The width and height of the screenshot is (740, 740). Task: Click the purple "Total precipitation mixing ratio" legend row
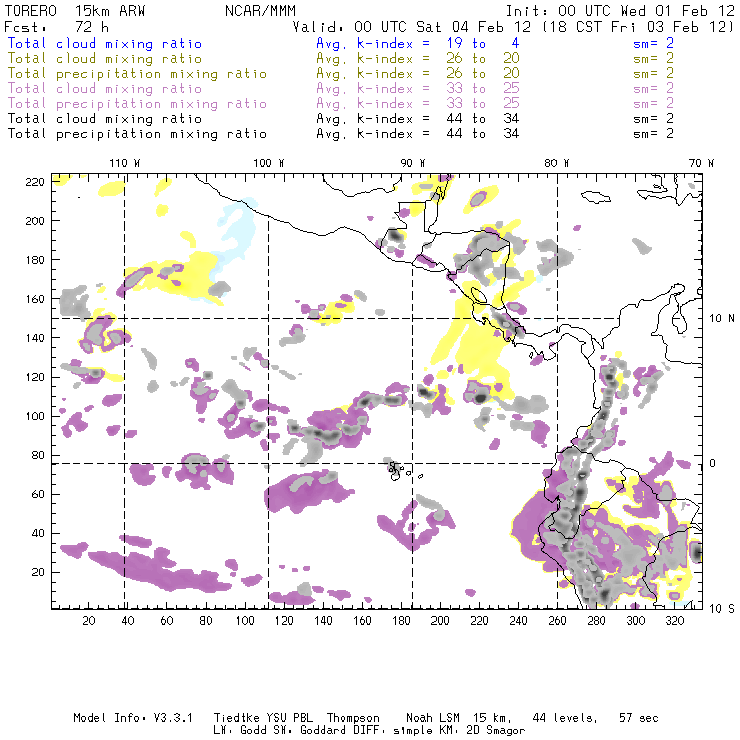click(x=137, y=104)
